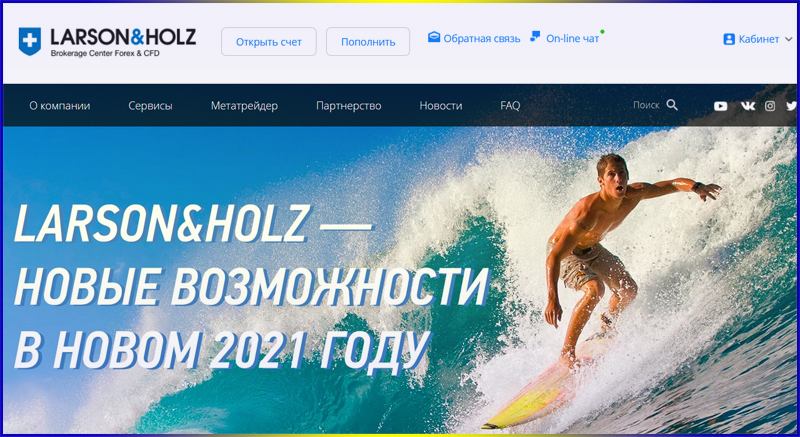Open the О компании menu
This screenshot has width=800, height=437.
(60, 106)
